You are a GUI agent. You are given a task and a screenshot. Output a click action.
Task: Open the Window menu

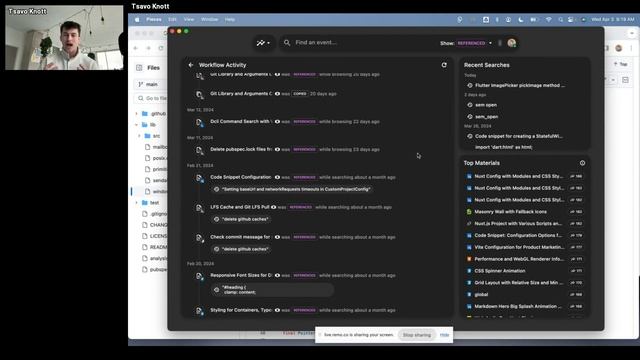pos(209,19)
